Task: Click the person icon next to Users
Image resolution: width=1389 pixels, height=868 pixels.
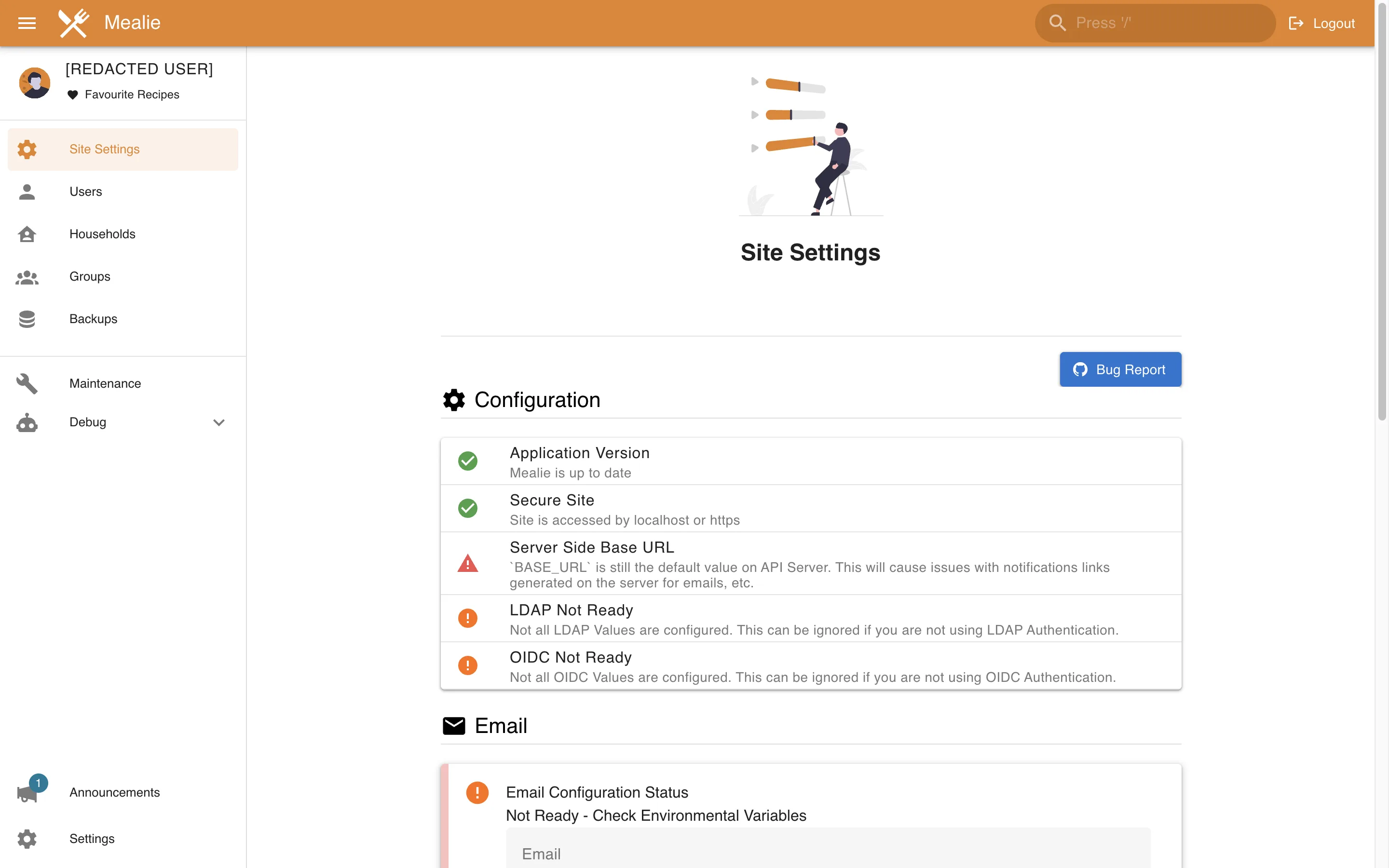Action: [27, 192]
